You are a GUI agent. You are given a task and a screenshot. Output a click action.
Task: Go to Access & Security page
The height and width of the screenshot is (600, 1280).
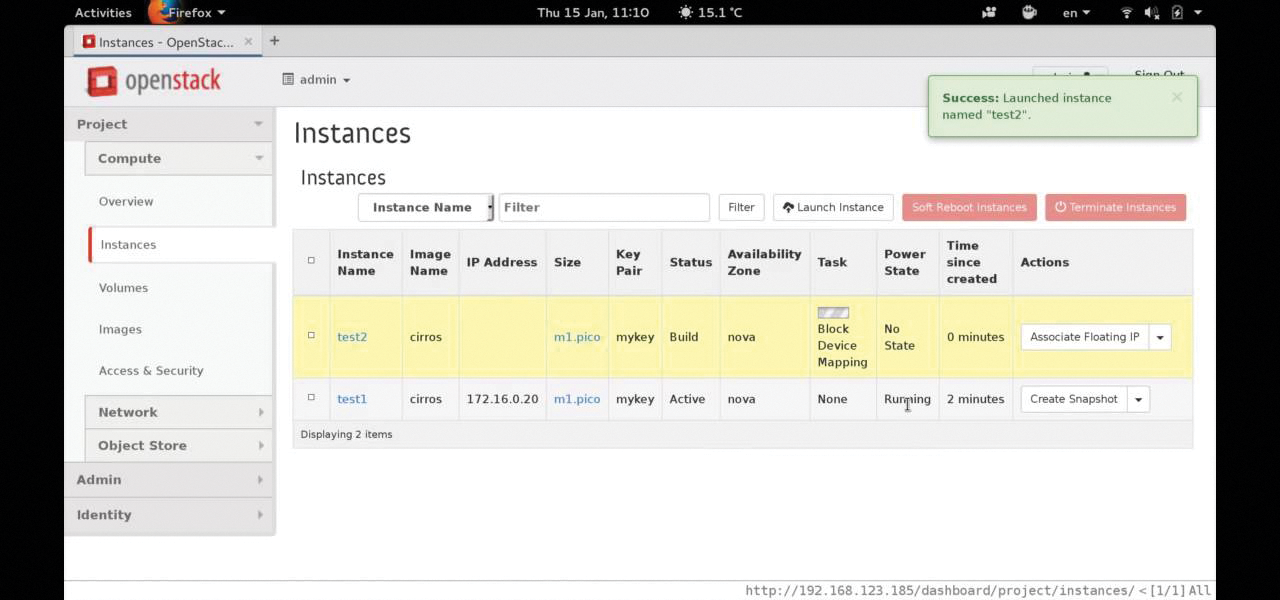151,371
